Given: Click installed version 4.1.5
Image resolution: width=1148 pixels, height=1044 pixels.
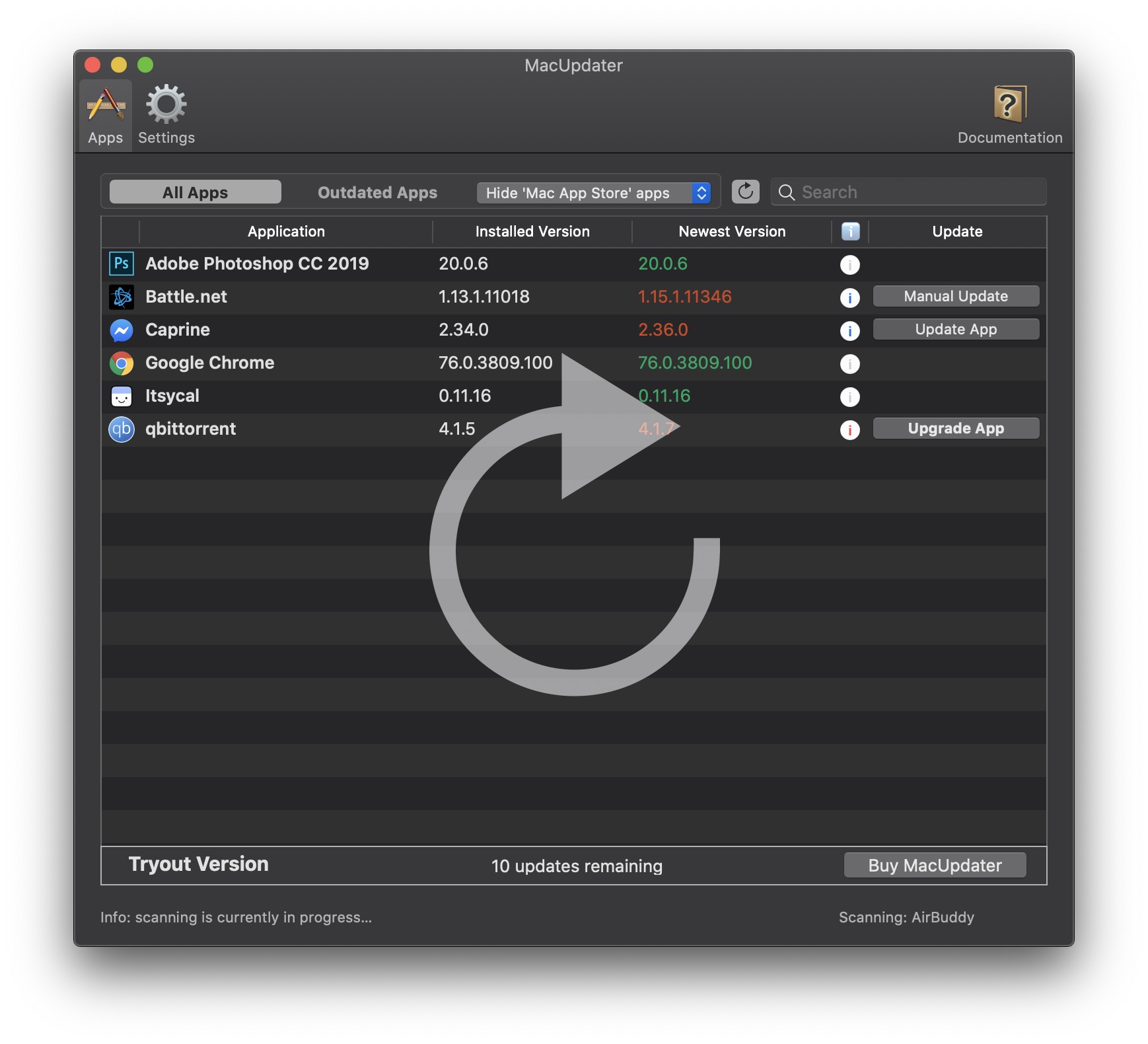Looking at the screenshot, I should click(457, 429).
